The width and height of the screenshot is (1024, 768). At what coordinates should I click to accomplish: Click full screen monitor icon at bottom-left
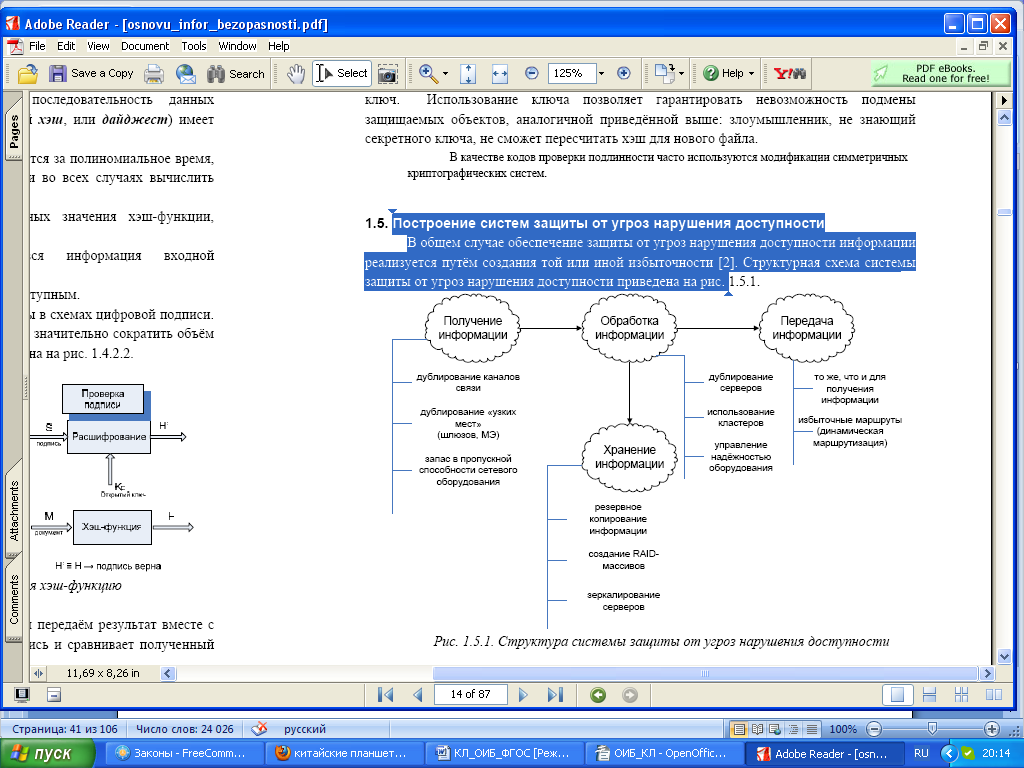(x=22, y=694)
